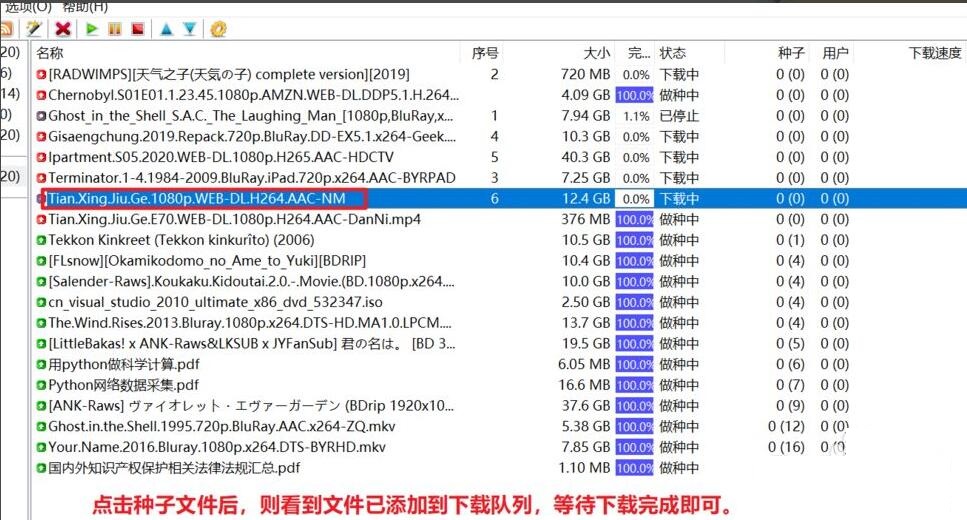Click seeding icon of Your.Name.2016 torrent
This screenshot has height=520, width=967.
41,447
